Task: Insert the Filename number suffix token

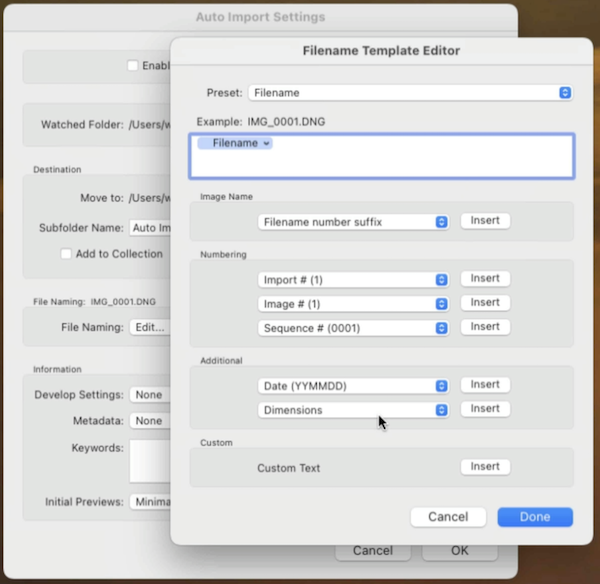Action: click(x=485, y=221)
